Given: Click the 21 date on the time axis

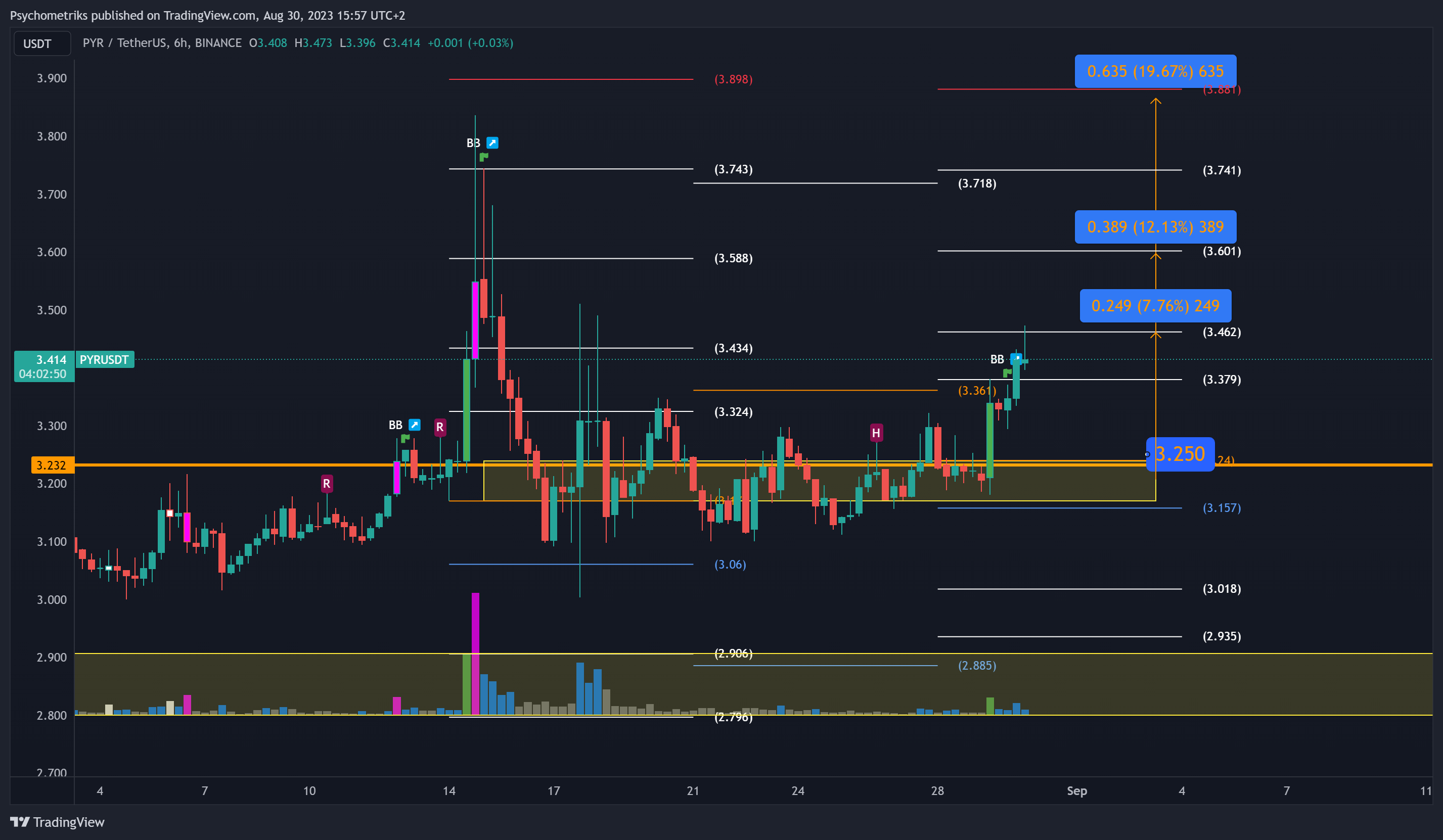Looking at the screenshot, I should (x=693, y=791).
